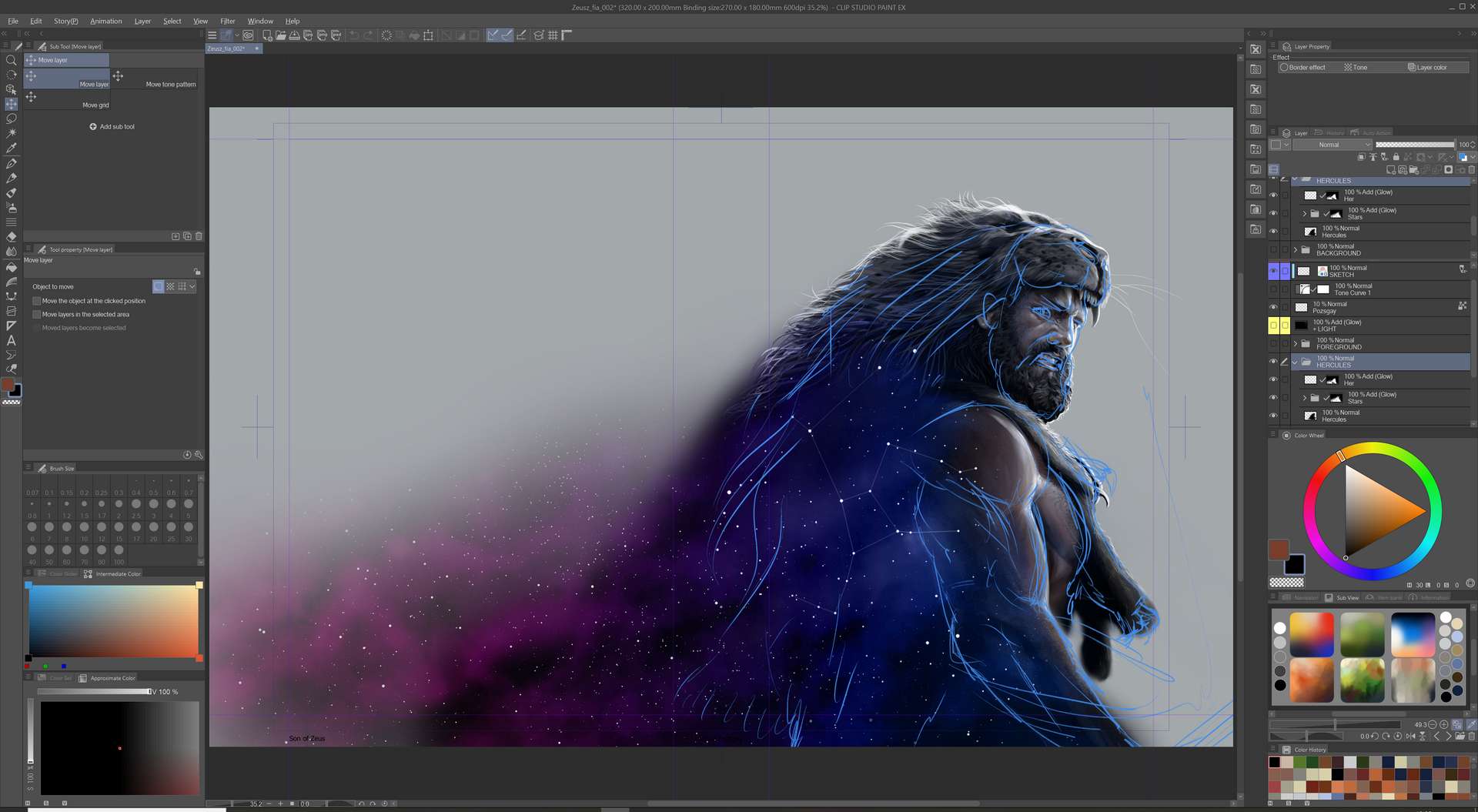Open file icon in command bar
1478x812 pixels.
click(280, 35)
